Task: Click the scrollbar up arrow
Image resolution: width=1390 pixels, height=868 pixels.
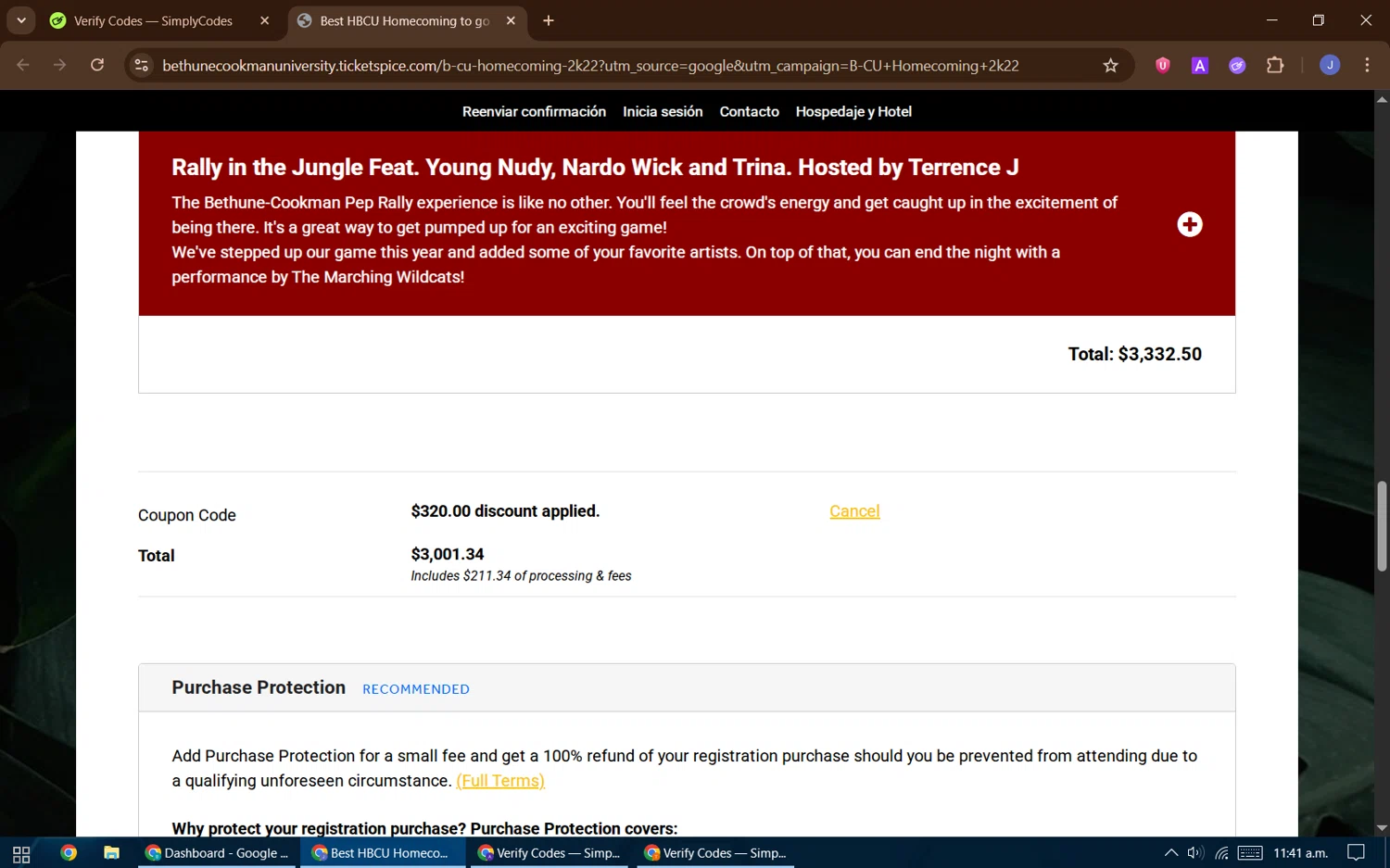Action: pyautogui.click(x=1382, y=98)
